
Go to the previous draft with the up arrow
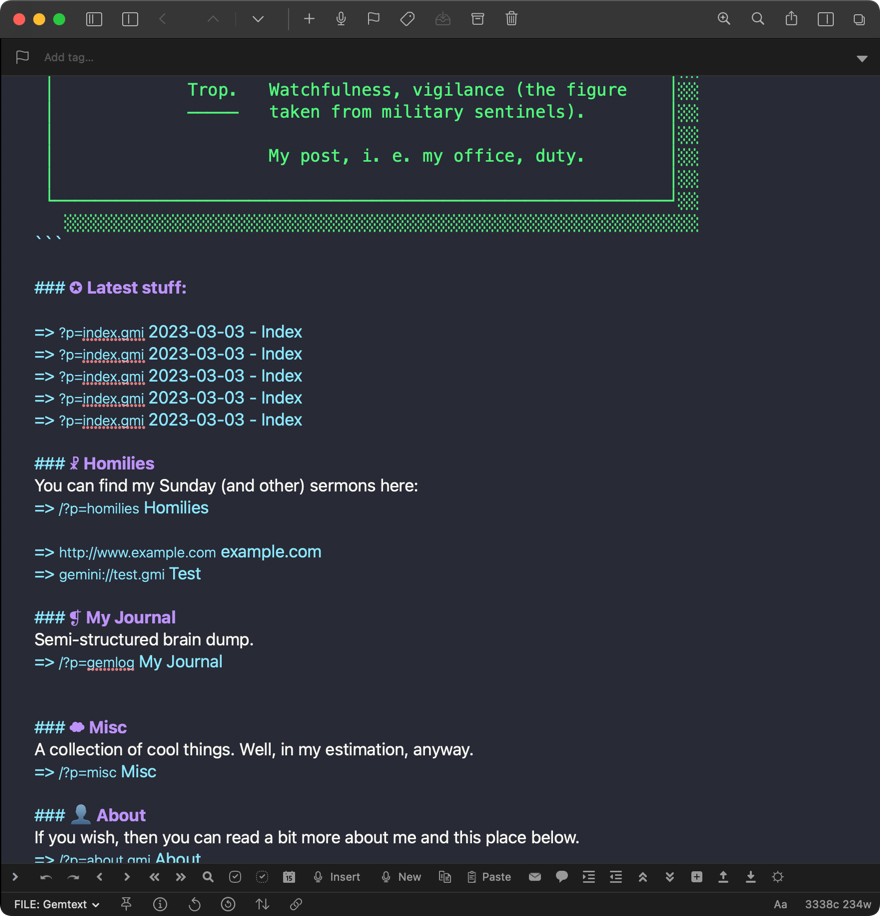tap(213, 19)
